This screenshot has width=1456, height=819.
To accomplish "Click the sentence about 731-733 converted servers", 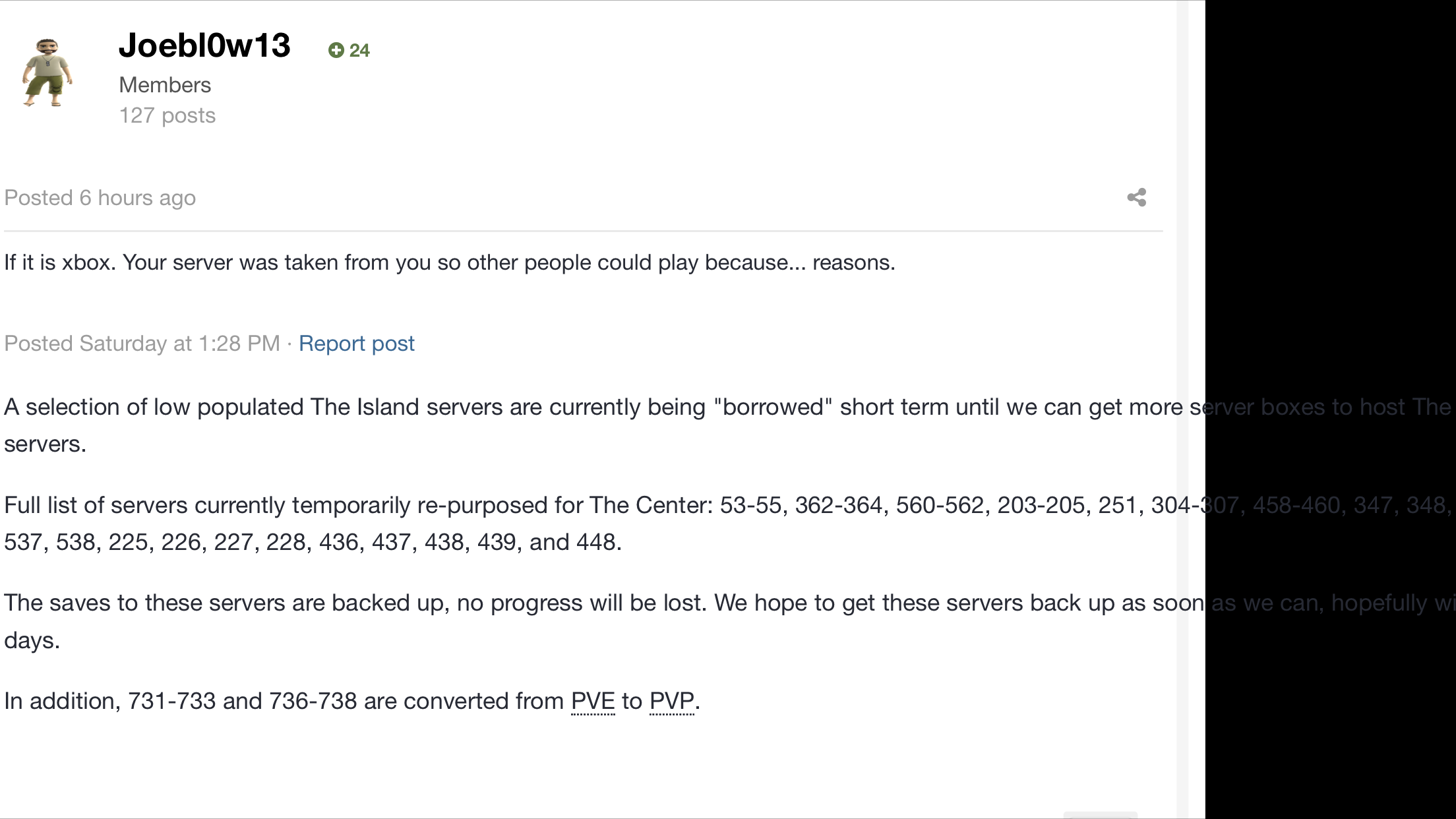I will point(352,701).
